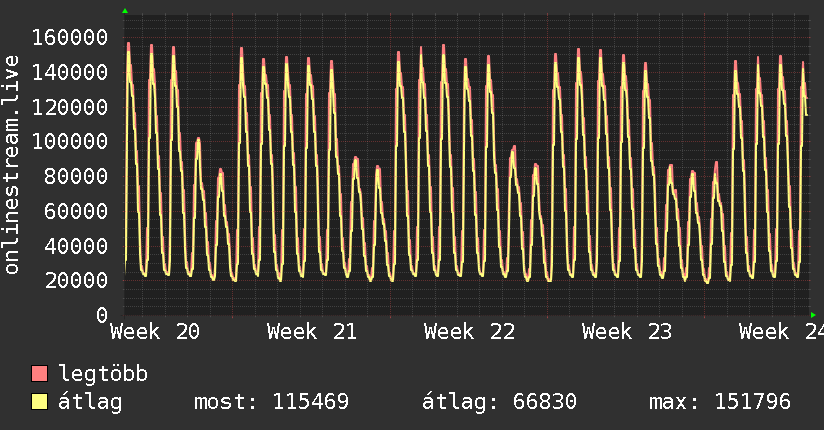824x430 pixels.
Task: Click the 40000 y-axis value
Action: [x=76, y=246]
